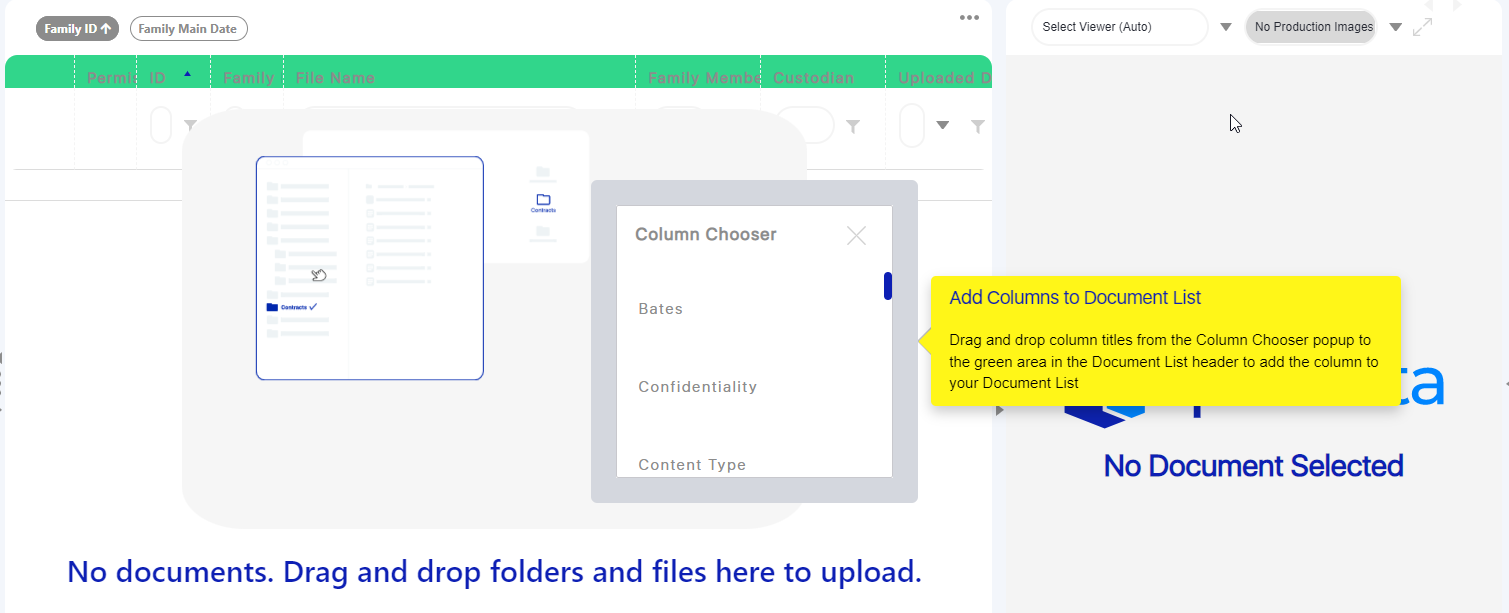
Task: Open the Uploaded Date filter dropdown caret
Action: (943, 124)
